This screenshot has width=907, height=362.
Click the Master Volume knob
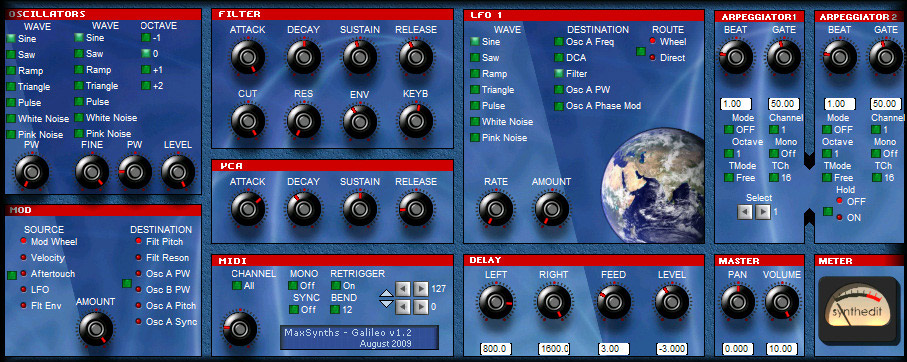point(781,302)
